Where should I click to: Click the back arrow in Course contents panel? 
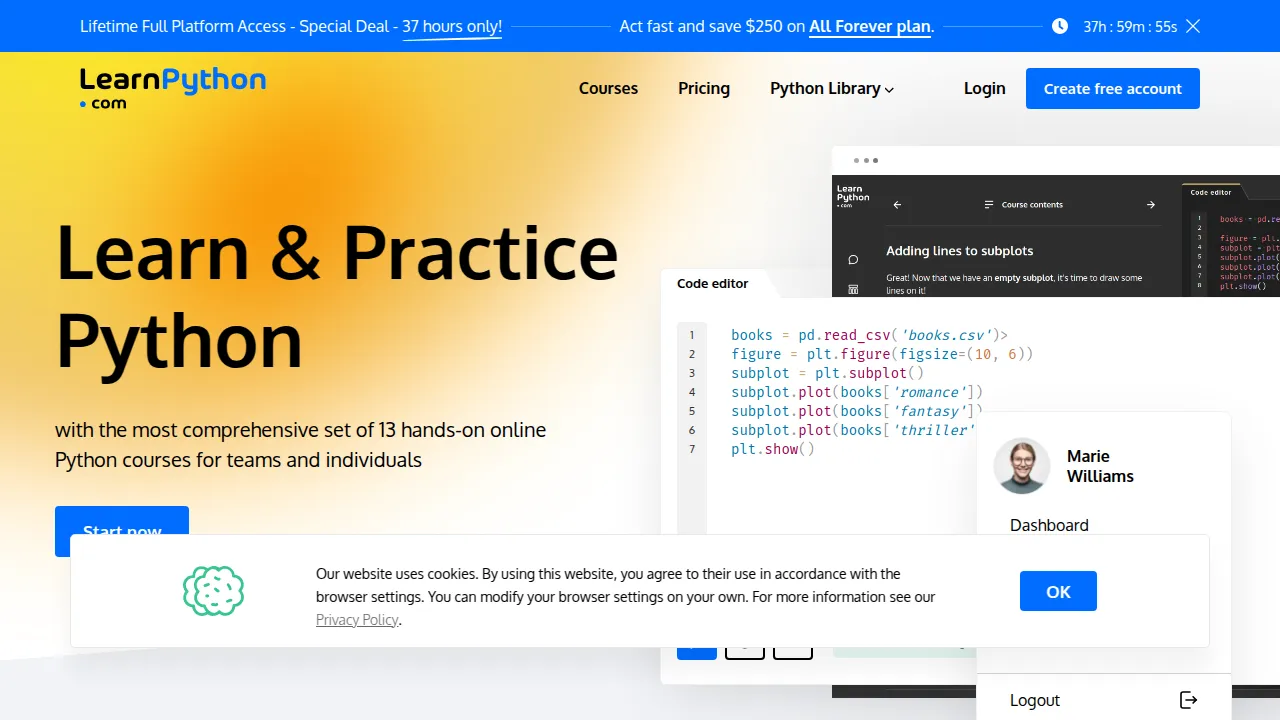pos(897,204)
